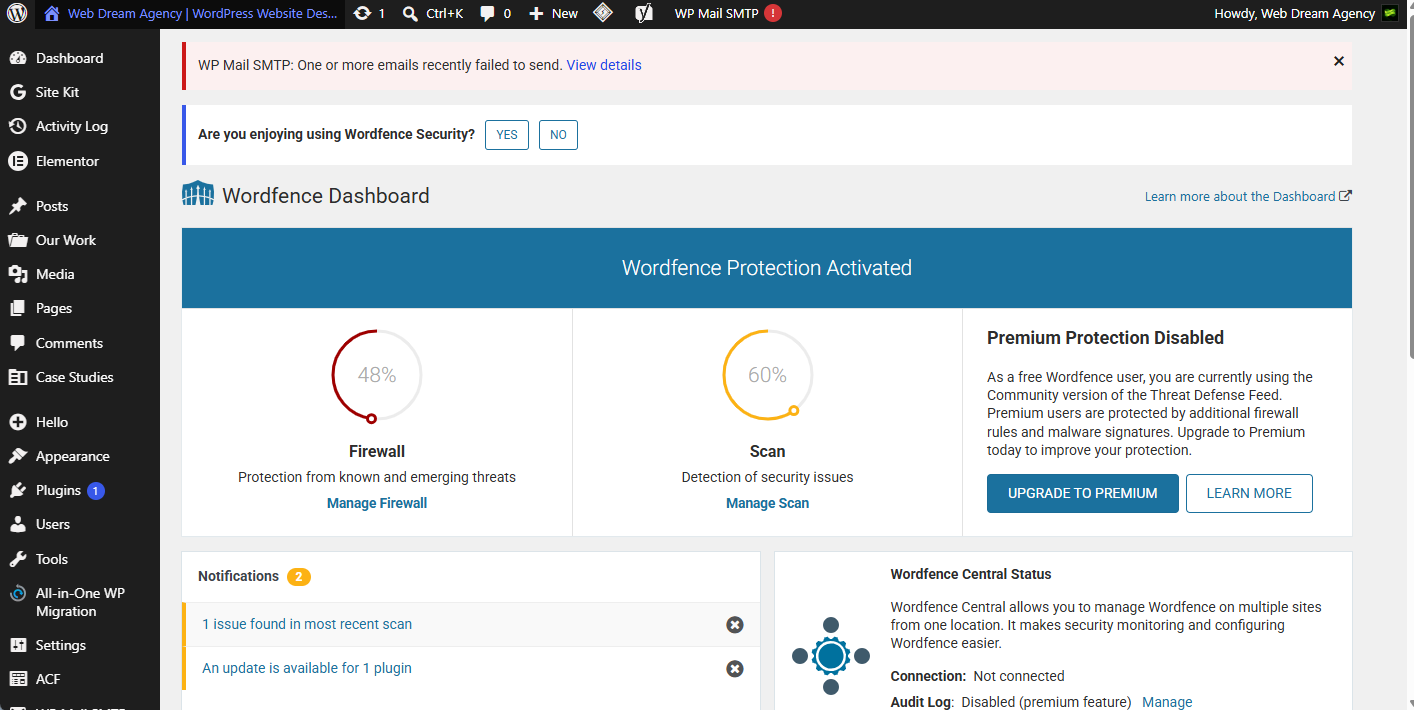This screenshot has height=710, width=1414.
Task: Click the Users icon in sidebar
Action: [x=18, y=524]
